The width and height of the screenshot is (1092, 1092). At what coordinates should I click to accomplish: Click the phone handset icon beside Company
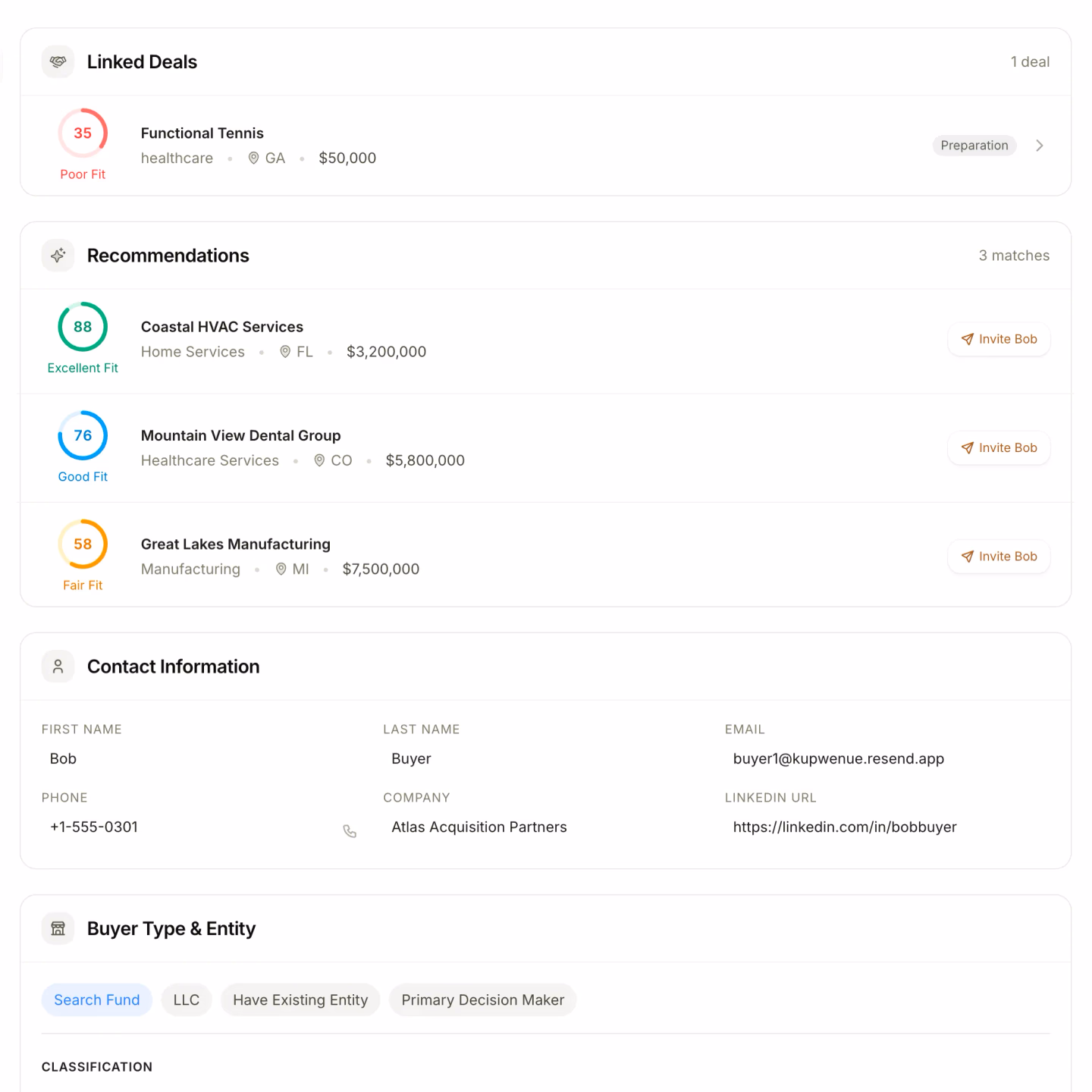click(350, 830)
